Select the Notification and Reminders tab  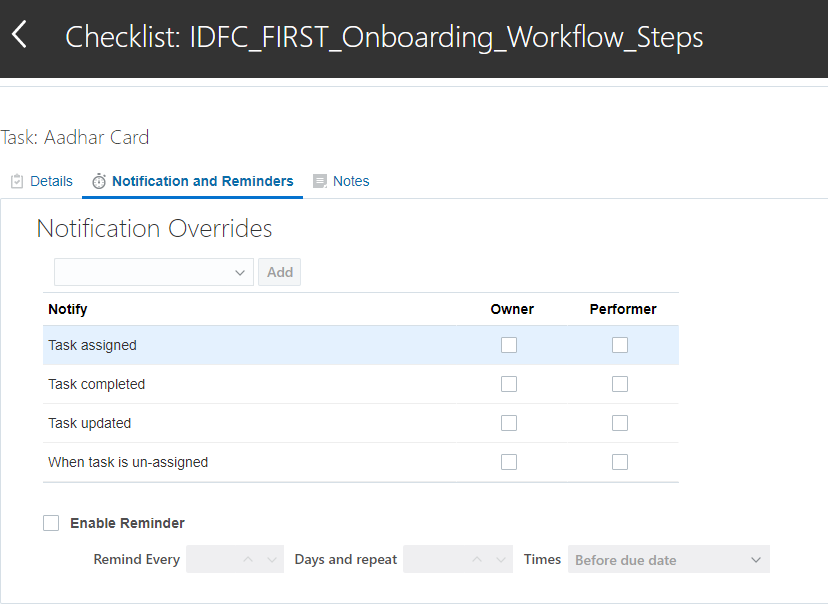tap(202, 181)
